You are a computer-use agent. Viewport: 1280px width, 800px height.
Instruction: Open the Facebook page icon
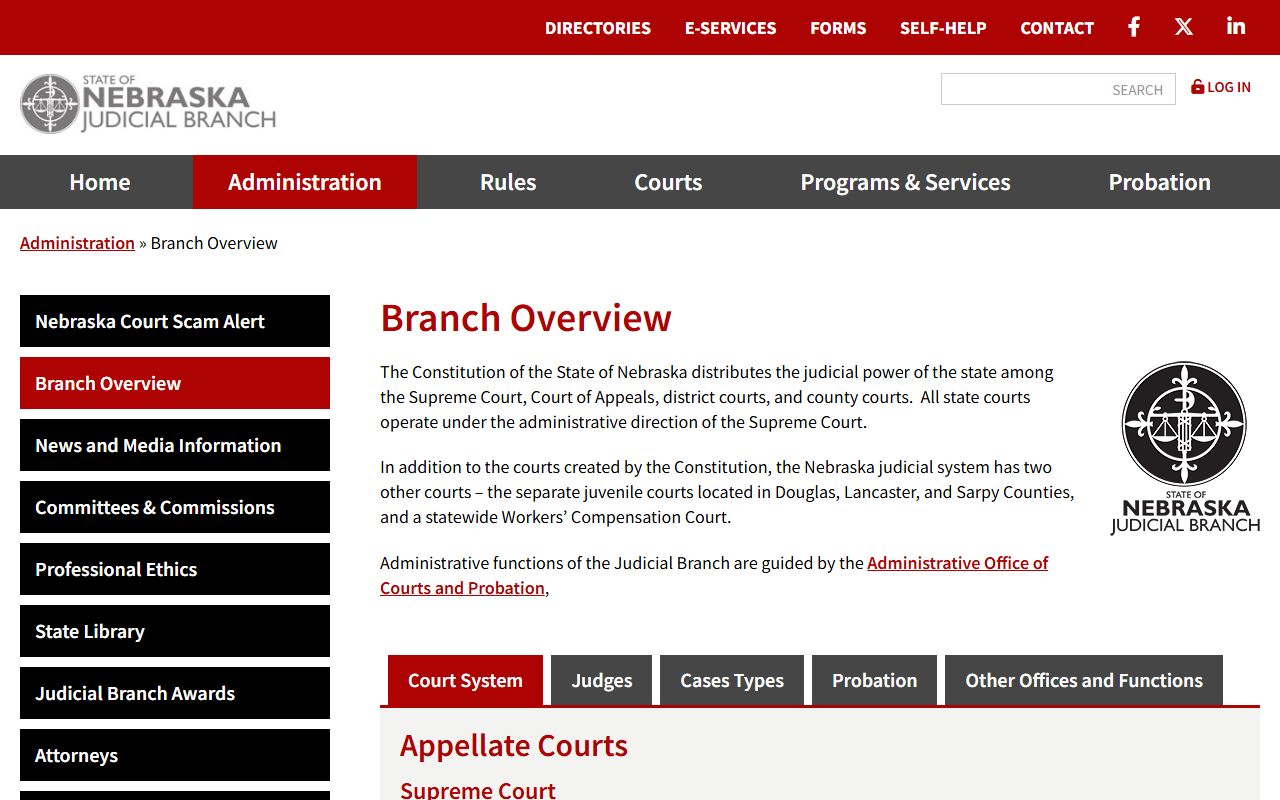[1134, 27]
